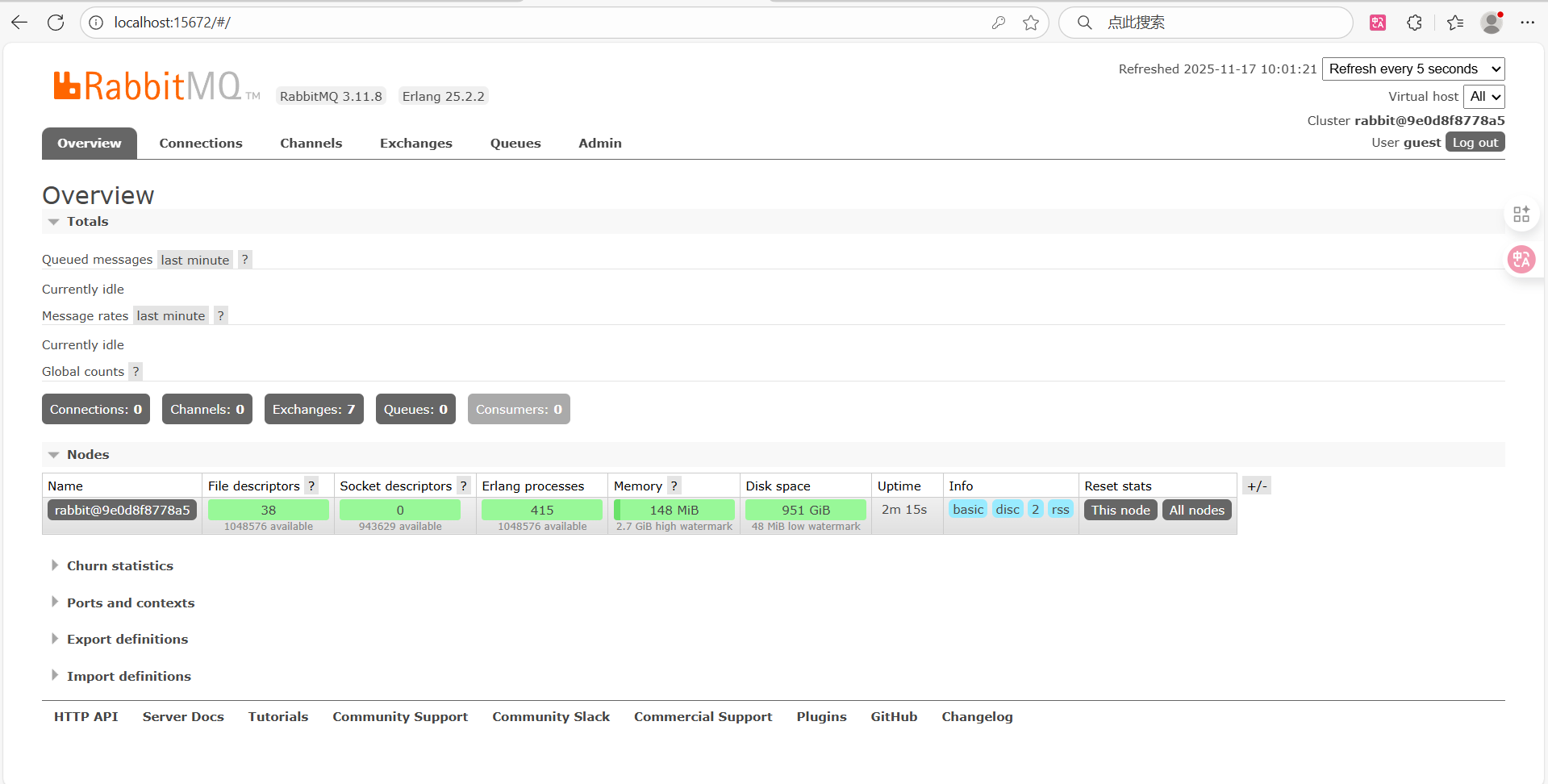
Task: Open the browser profile avatar
Action: 1492,23
